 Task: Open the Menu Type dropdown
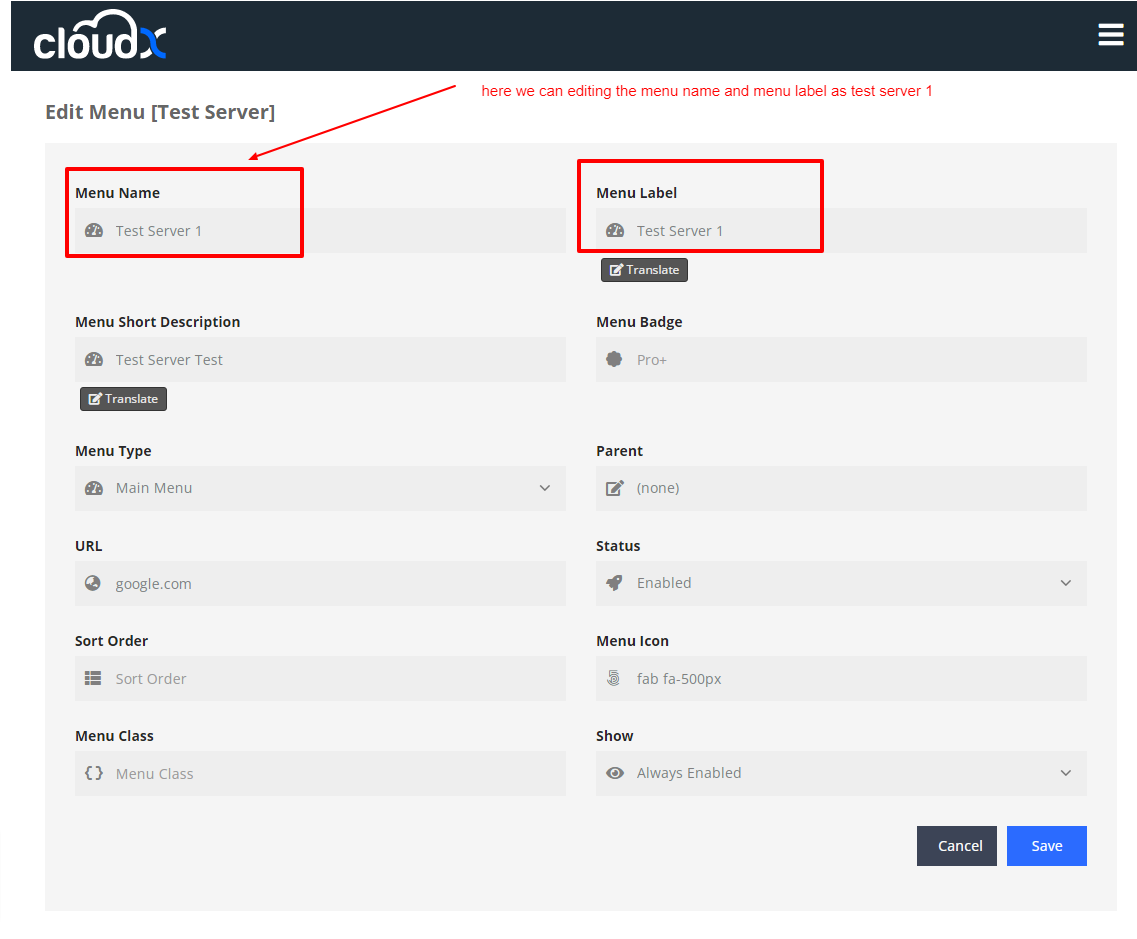pos(320,488)
